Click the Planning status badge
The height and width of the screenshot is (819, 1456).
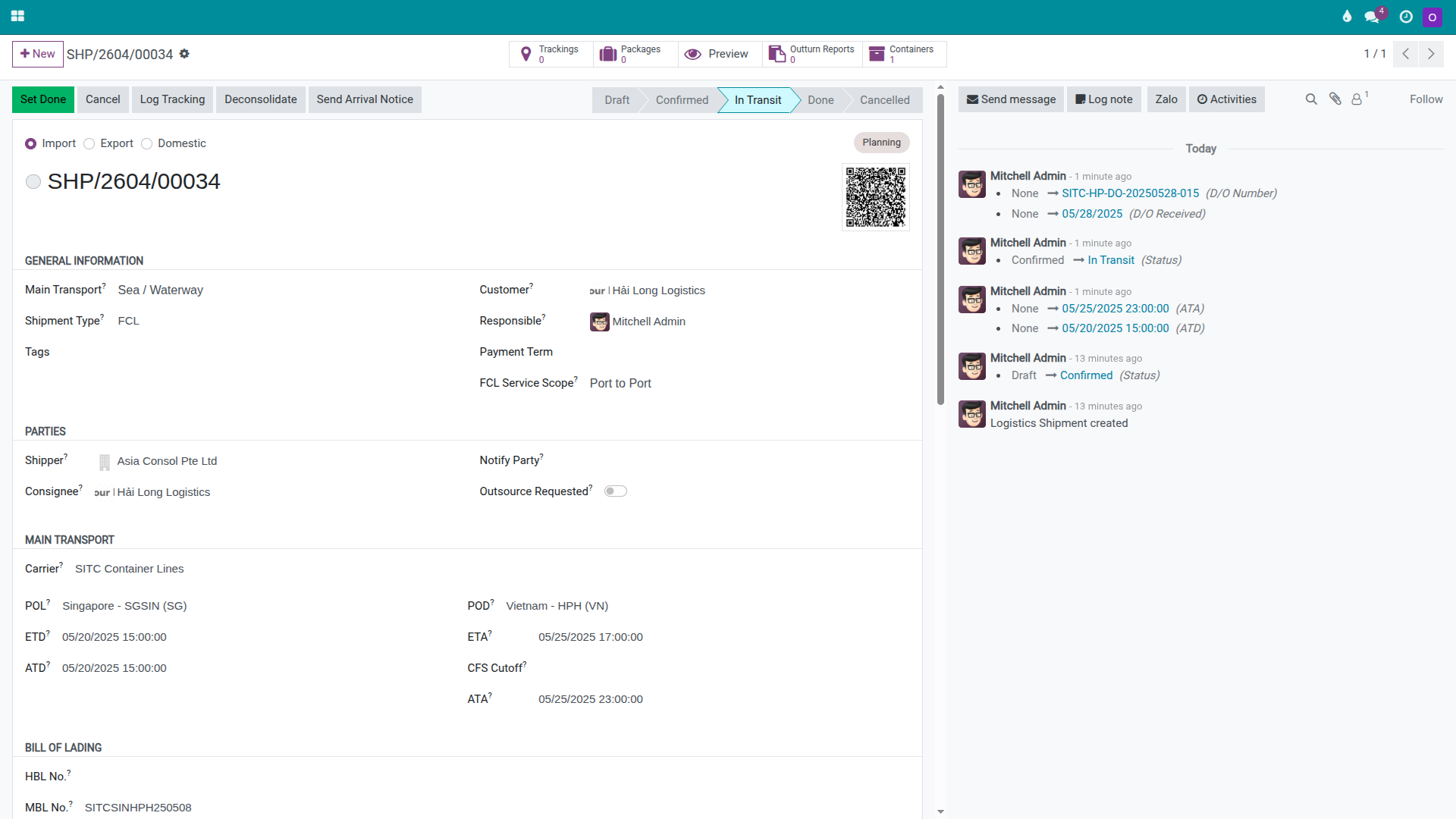click(x=881, y=143)
